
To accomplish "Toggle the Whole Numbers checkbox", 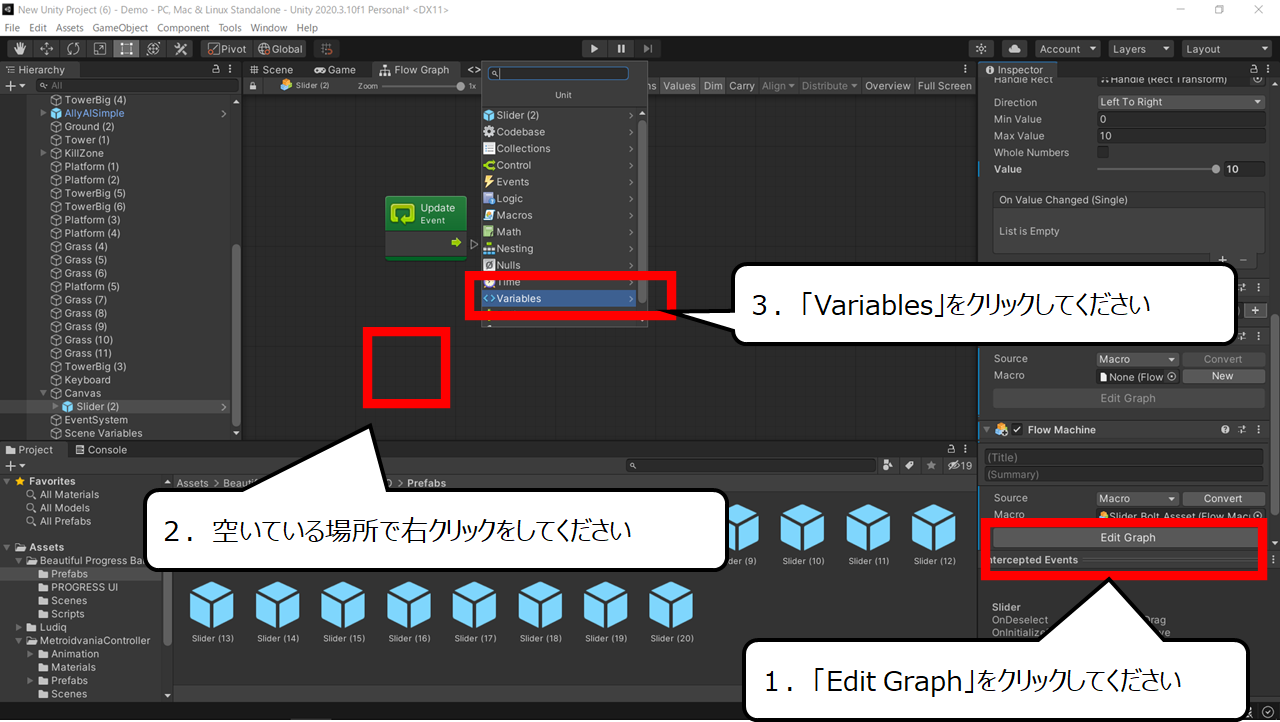I will click(x=1103, y=152).
